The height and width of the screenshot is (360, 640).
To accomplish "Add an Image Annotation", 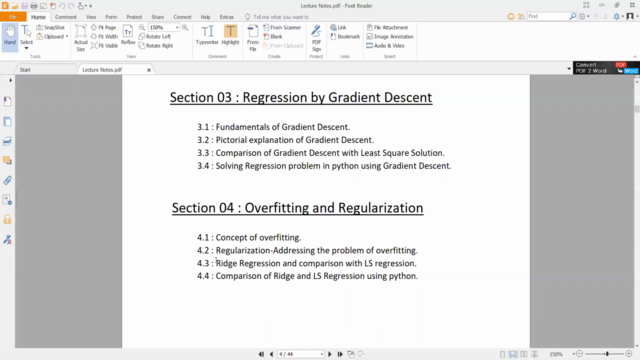I will point(390,36).
